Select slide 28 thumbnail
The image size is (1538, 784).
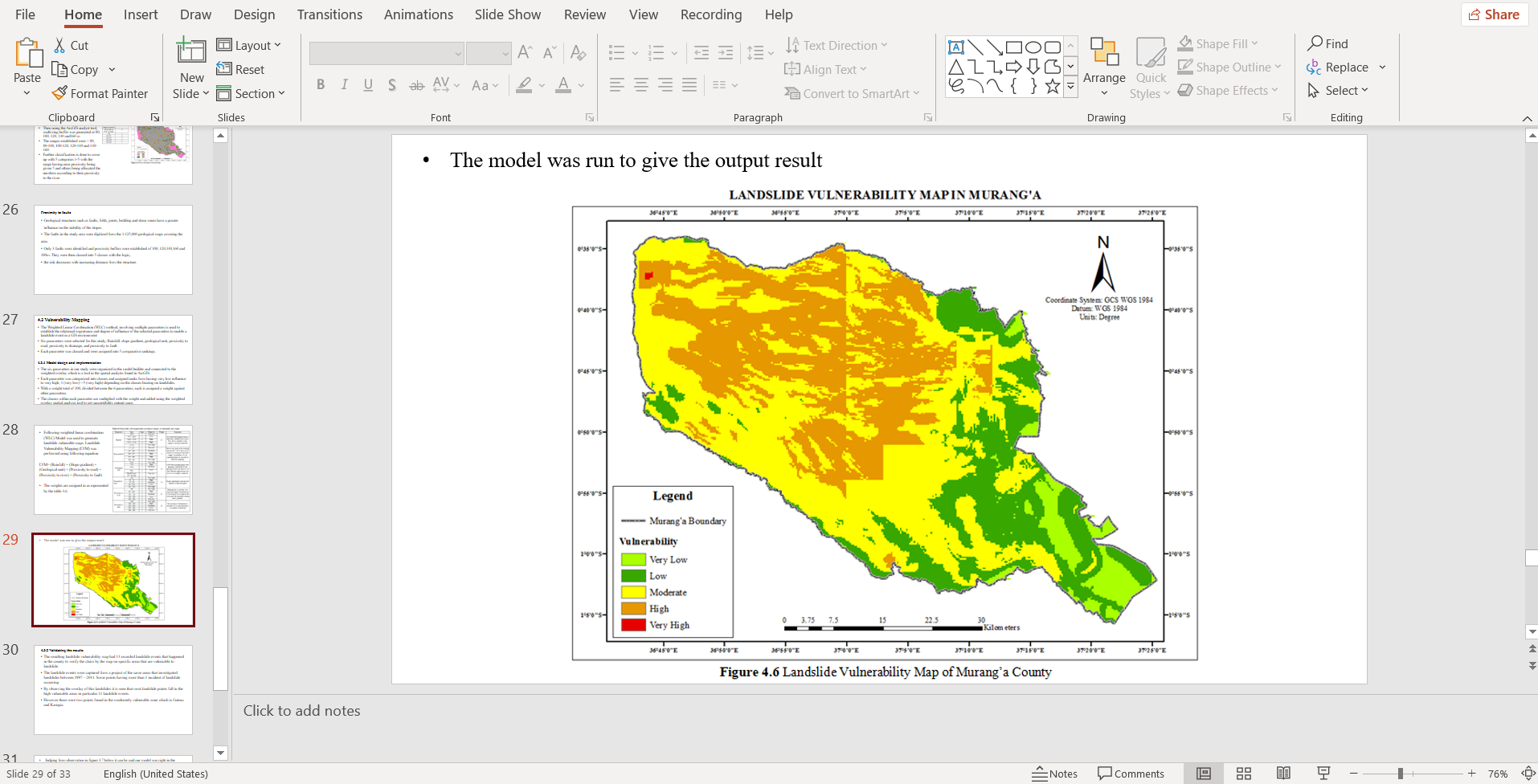click(x=113, y=470)
